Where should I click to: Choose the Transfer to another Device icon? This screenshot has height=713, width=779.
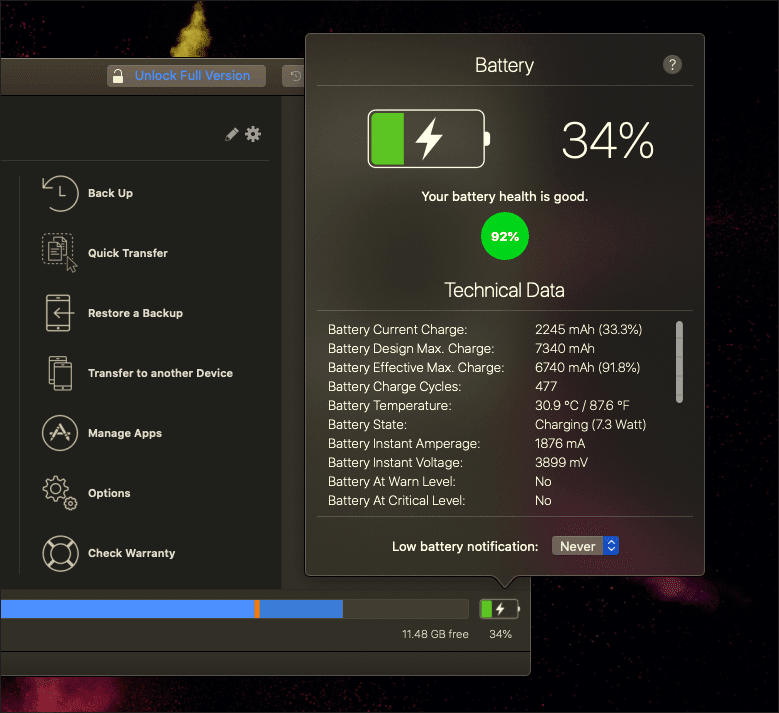[60, 373]
